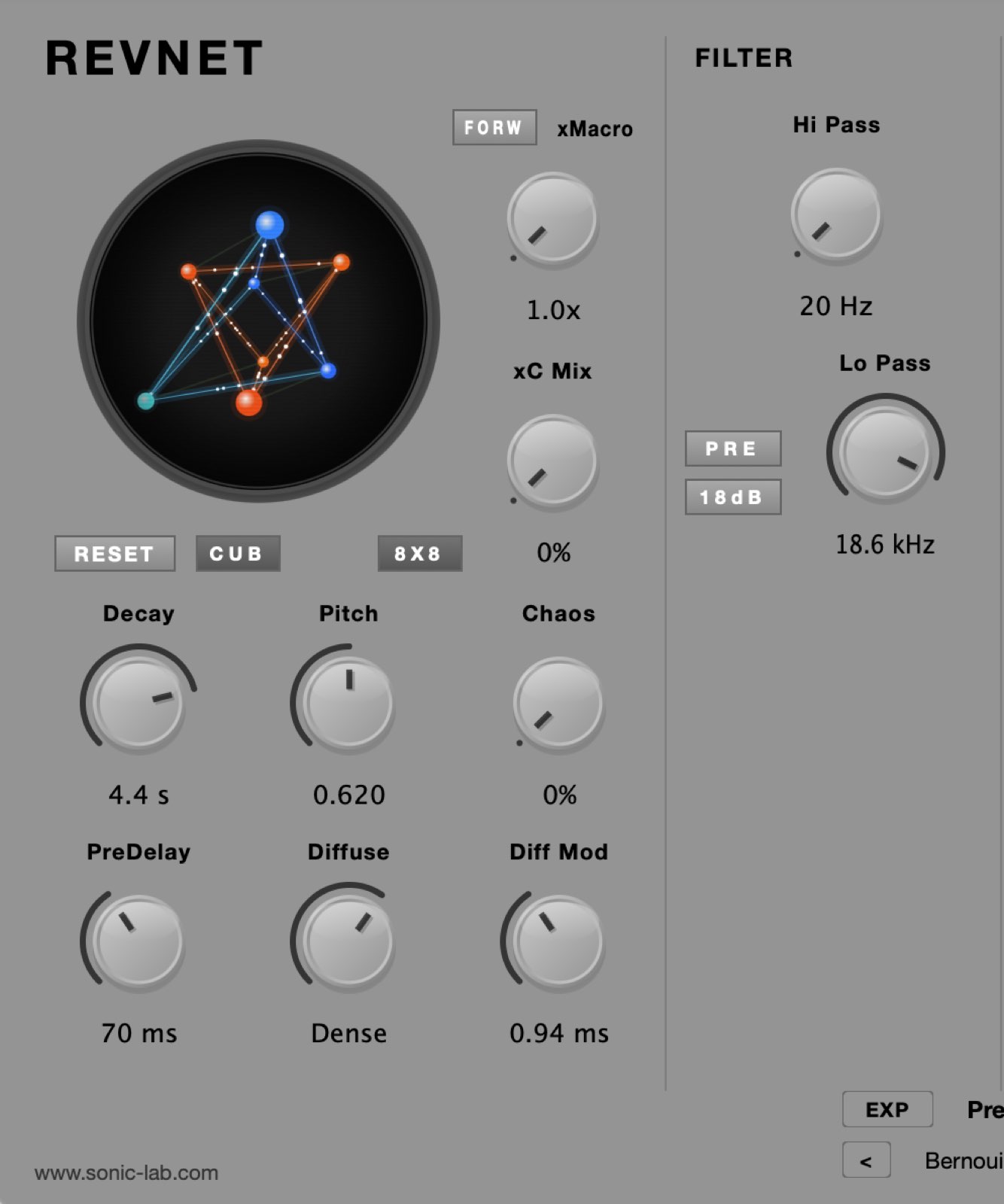Screen dimensions: 1004x1204
Task: Click the Decay knob
Action: (139, 702)
